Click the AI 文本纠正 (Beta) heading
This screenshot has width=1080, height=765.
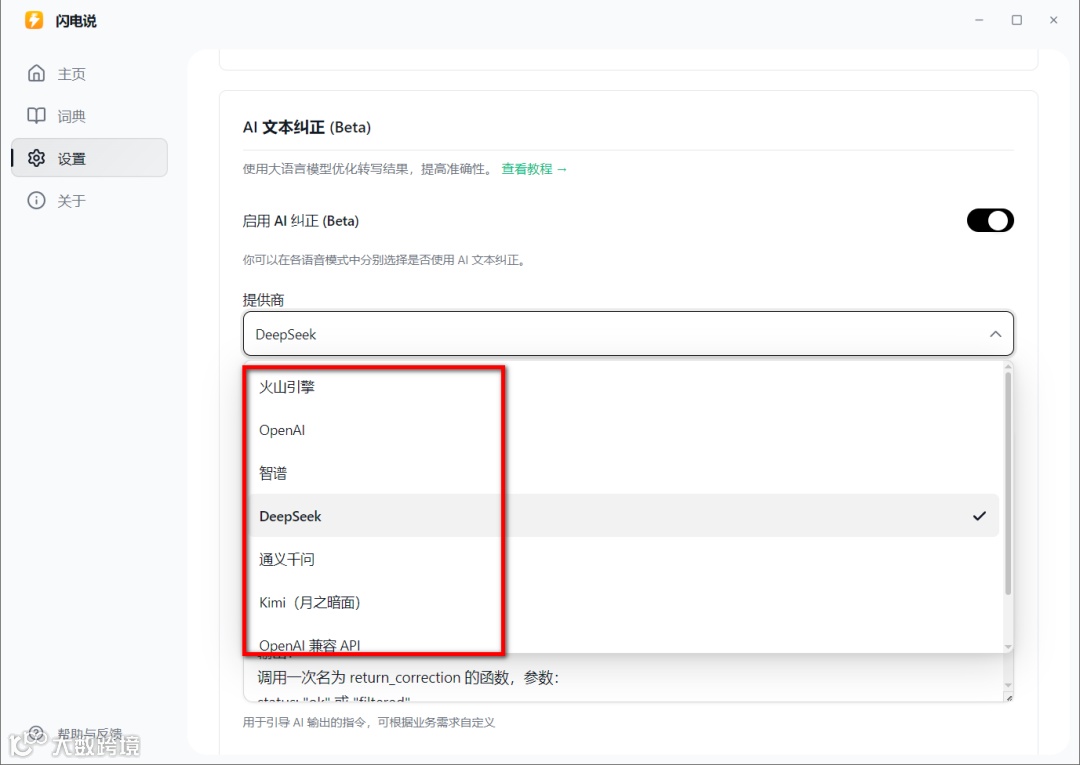click(307, 127)
